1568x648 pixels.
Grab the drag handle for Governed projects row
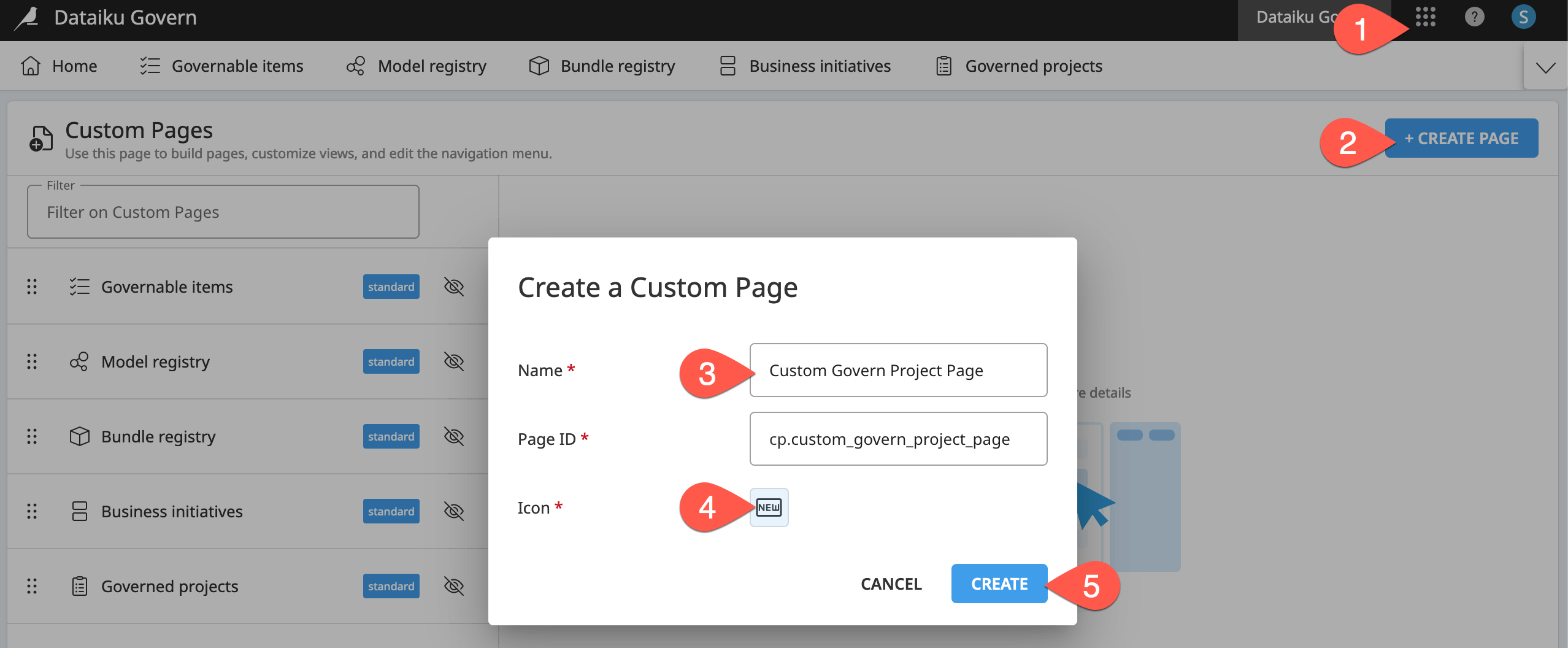pyautogui.click(x=32, y=586)
